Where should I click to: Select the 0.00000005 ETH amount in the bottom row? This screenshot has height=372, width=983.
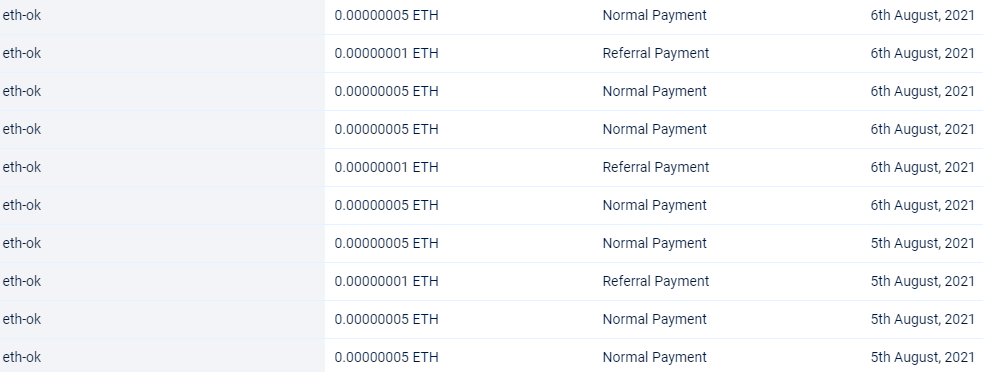pyautogui.click(x=386, y=357)
